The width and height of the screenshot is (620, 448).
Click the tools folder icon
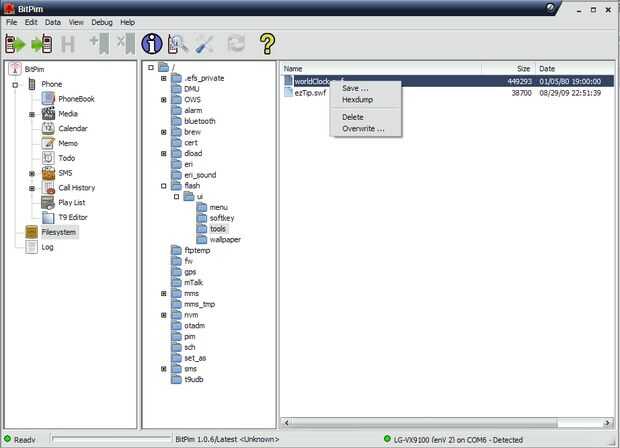click(202, 229)
